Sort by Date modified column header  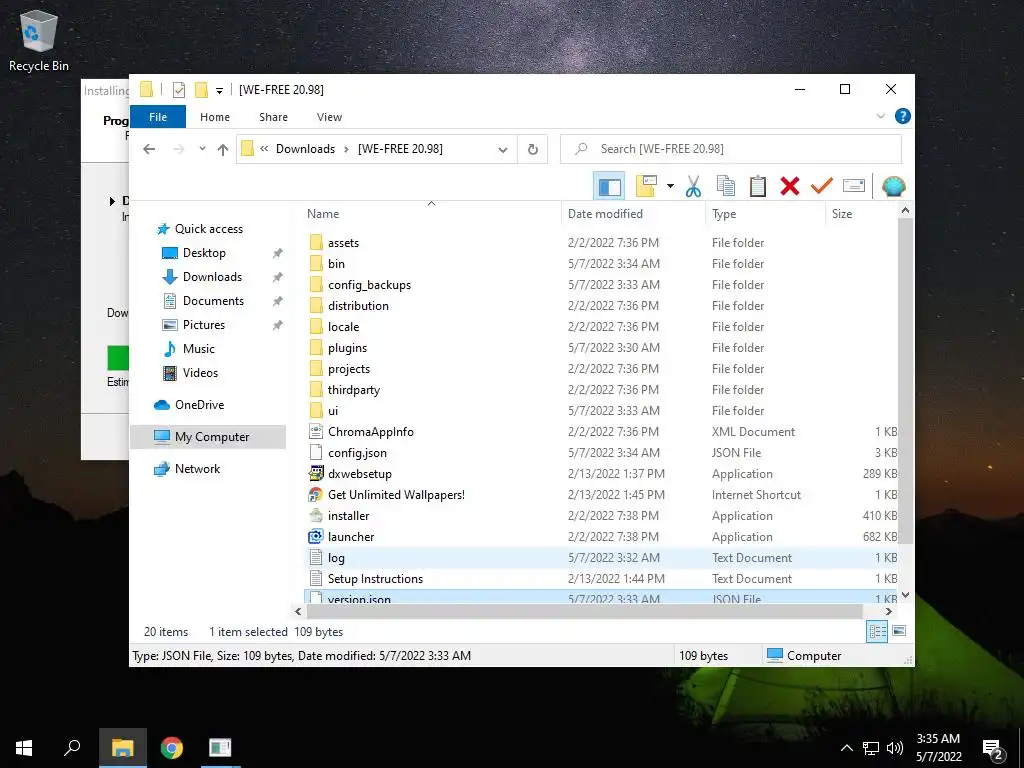tap(605, 214)
